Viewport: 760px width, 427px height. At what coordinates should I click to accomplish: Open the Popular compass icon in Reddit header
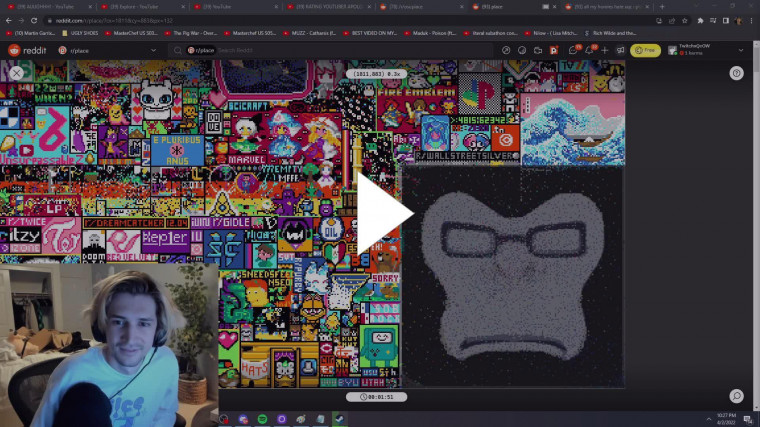click(x=506, y=50)
